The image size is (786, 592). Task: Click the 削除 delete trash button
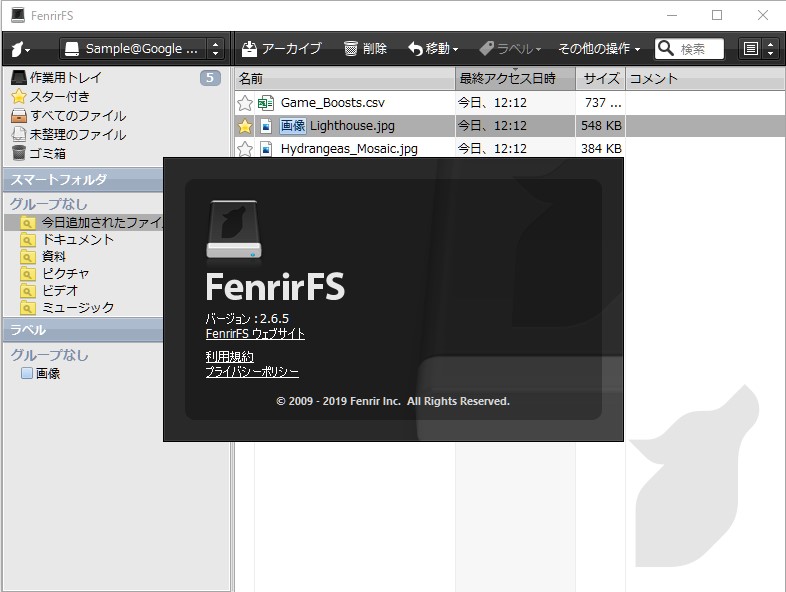[x=366, y=49]
